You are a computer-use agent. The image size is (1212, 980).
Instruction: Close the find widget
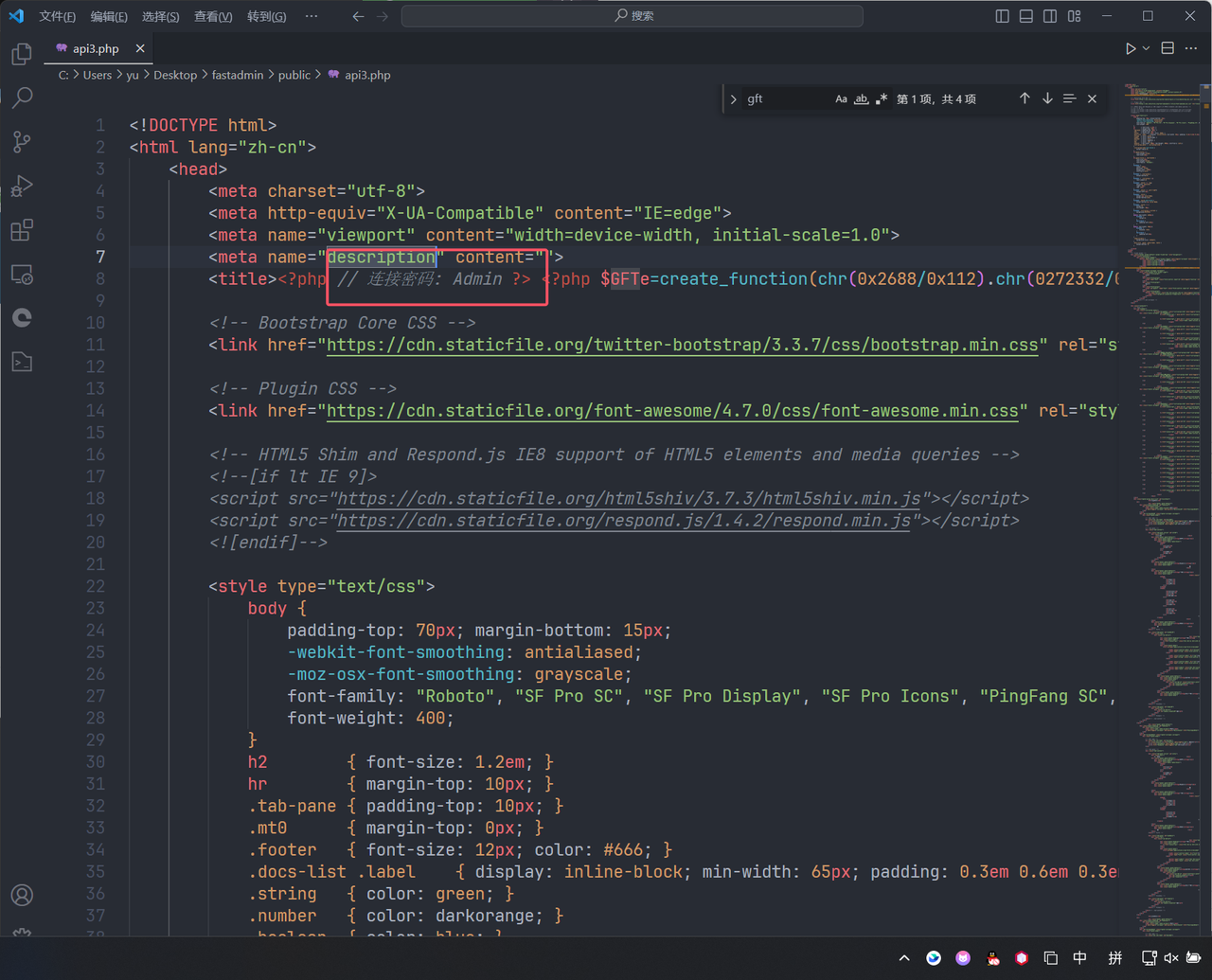point(1092,98)
